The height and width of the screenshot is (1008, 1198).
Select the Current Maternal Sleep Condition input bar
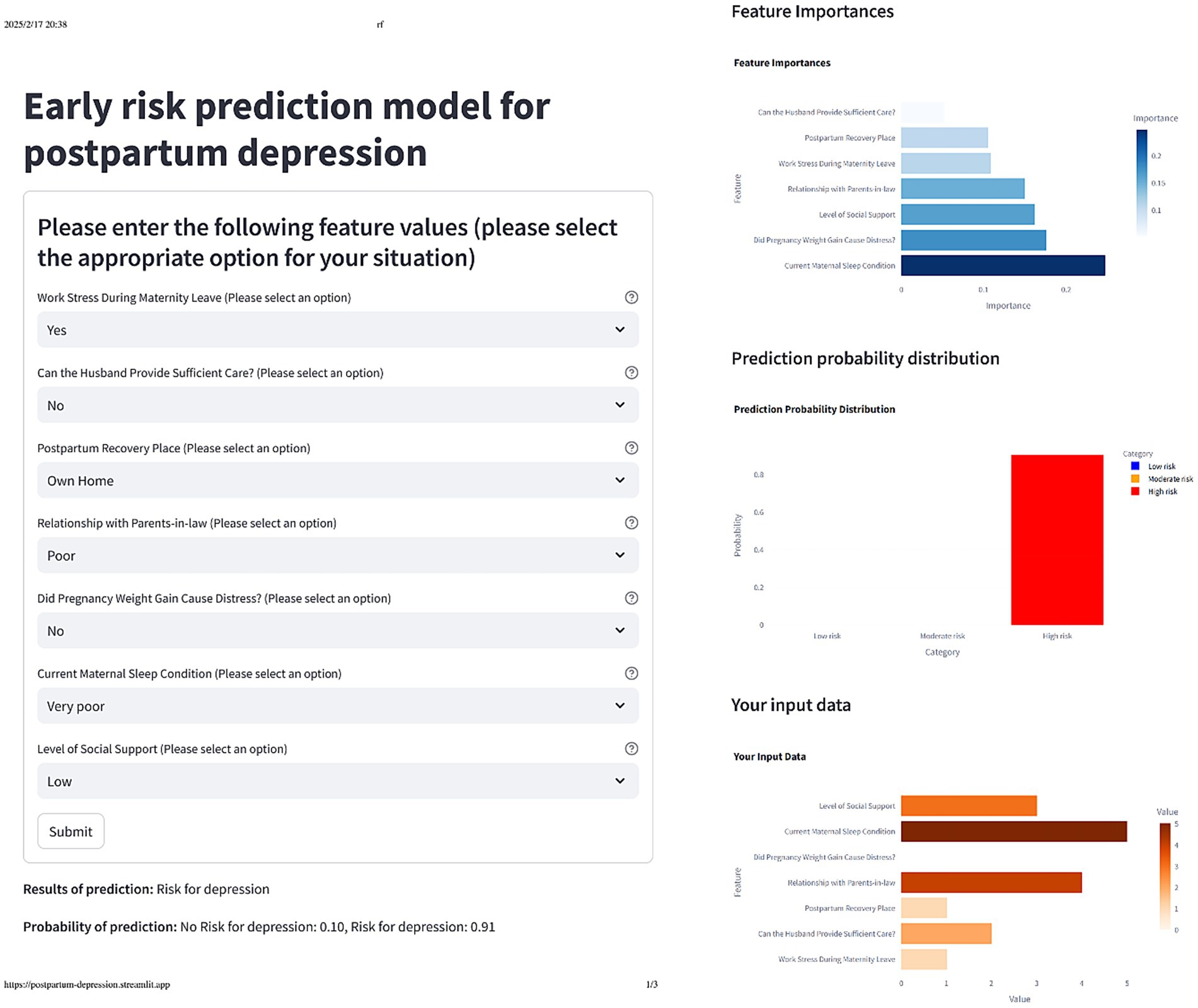pos(1013,831)
